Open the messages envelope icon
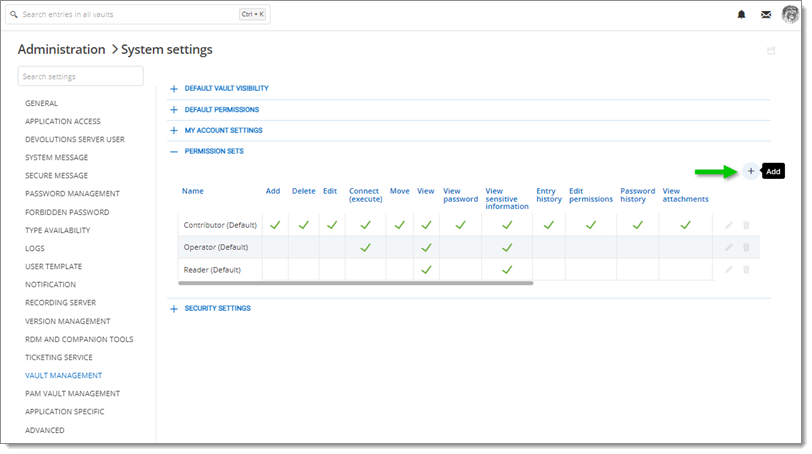This screenshot has height=454, width=812. [766, 14]
